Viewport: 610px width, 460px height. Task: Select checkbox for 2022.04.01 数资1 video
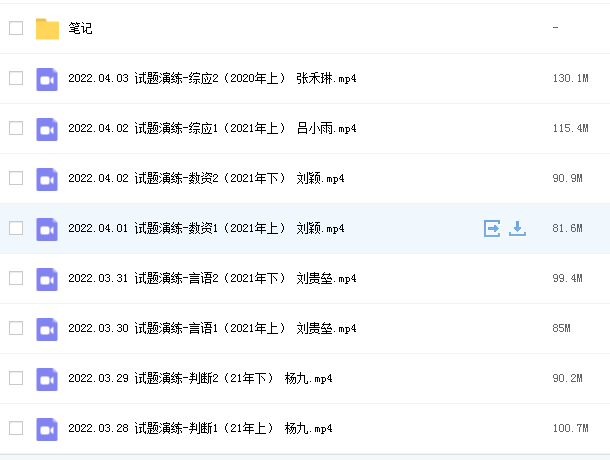[16, 228]
